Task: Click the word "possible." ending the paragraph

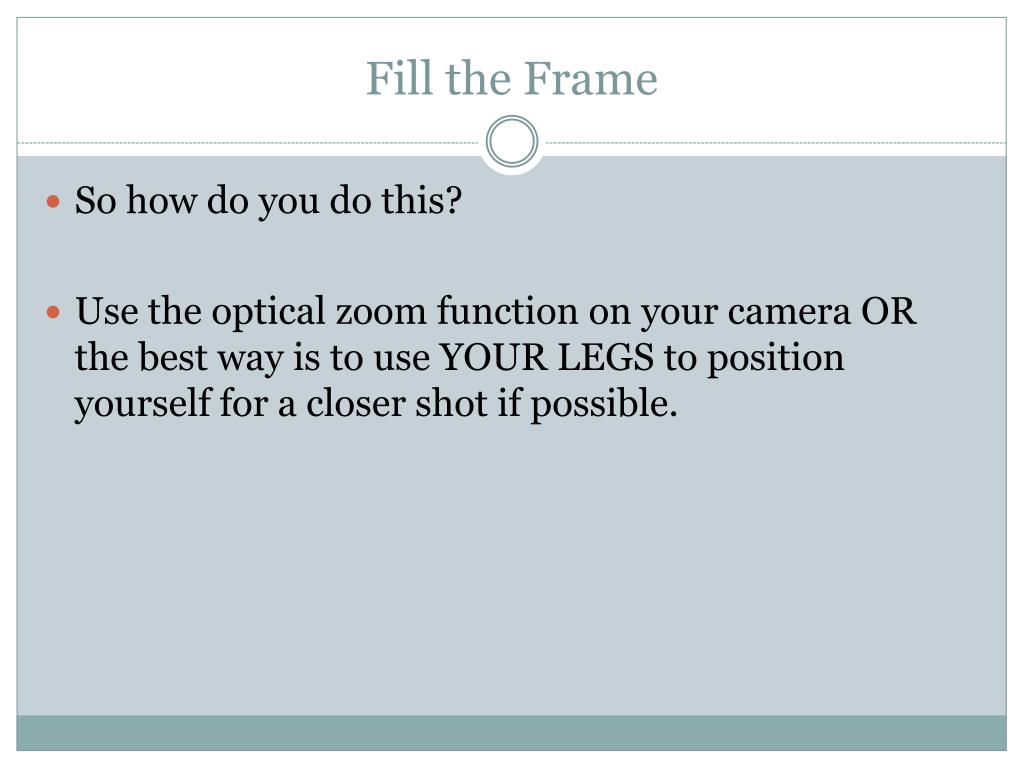Action: [x=604, y=404]
